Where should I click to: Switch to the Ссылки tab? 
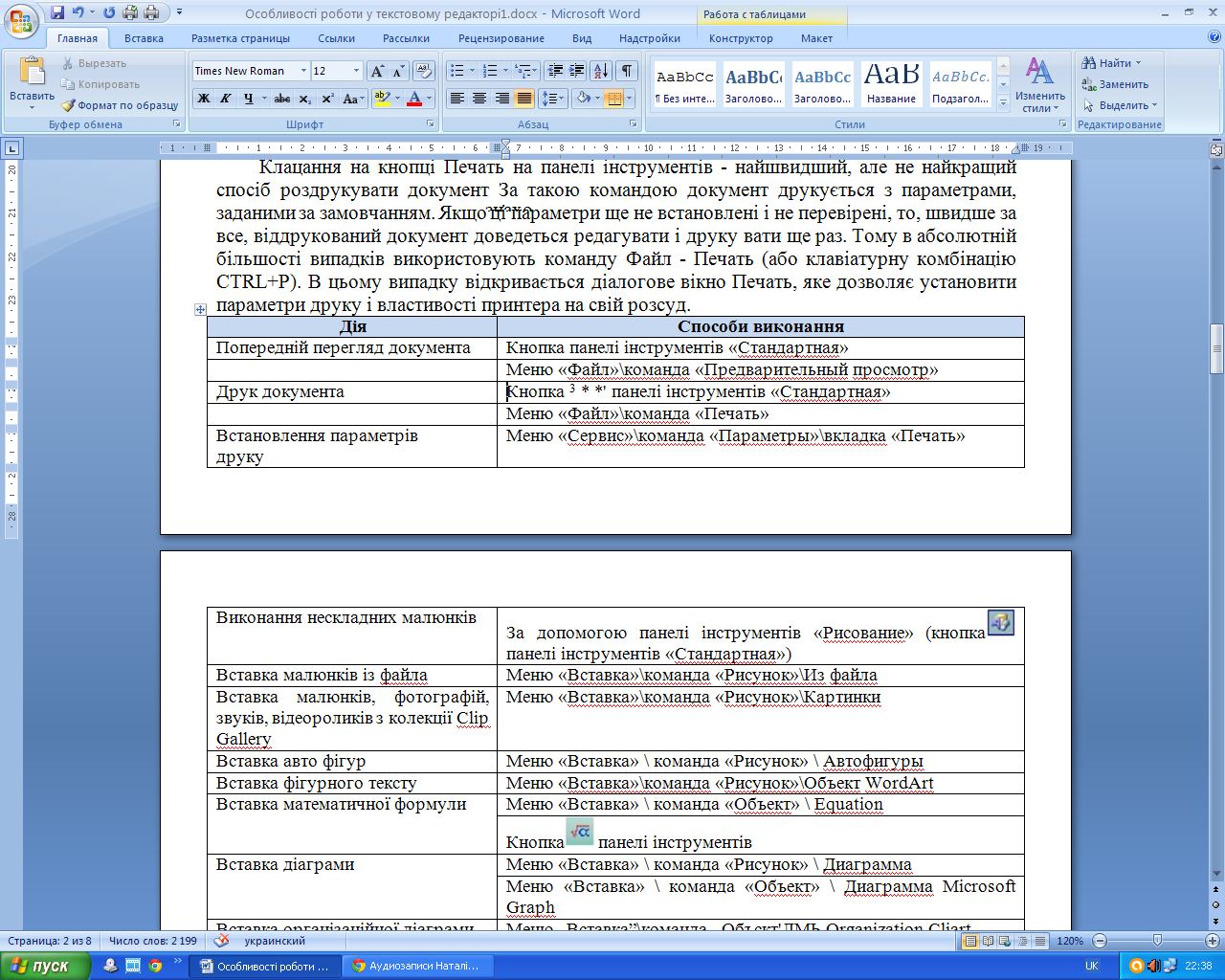point(336,38)
